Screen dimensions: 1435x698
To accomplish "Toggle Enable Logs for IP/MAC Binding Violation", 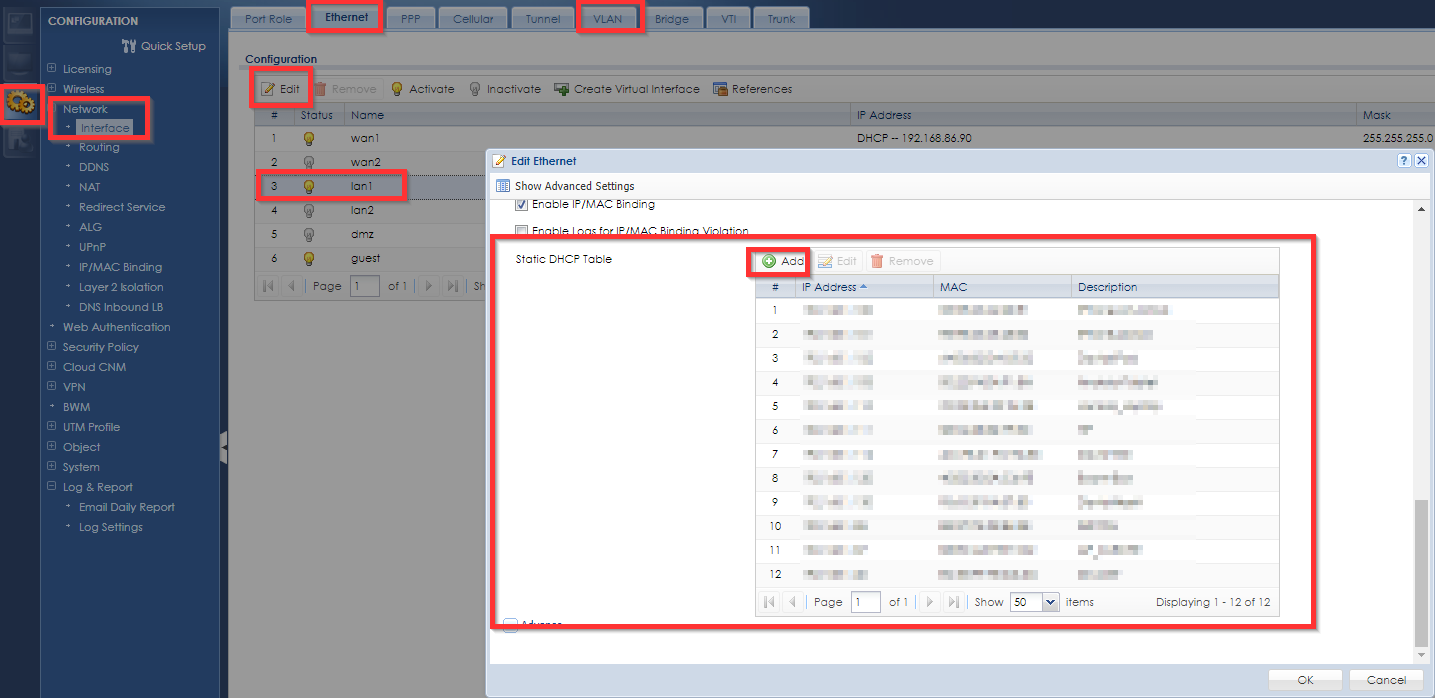I will pos(521,231).
